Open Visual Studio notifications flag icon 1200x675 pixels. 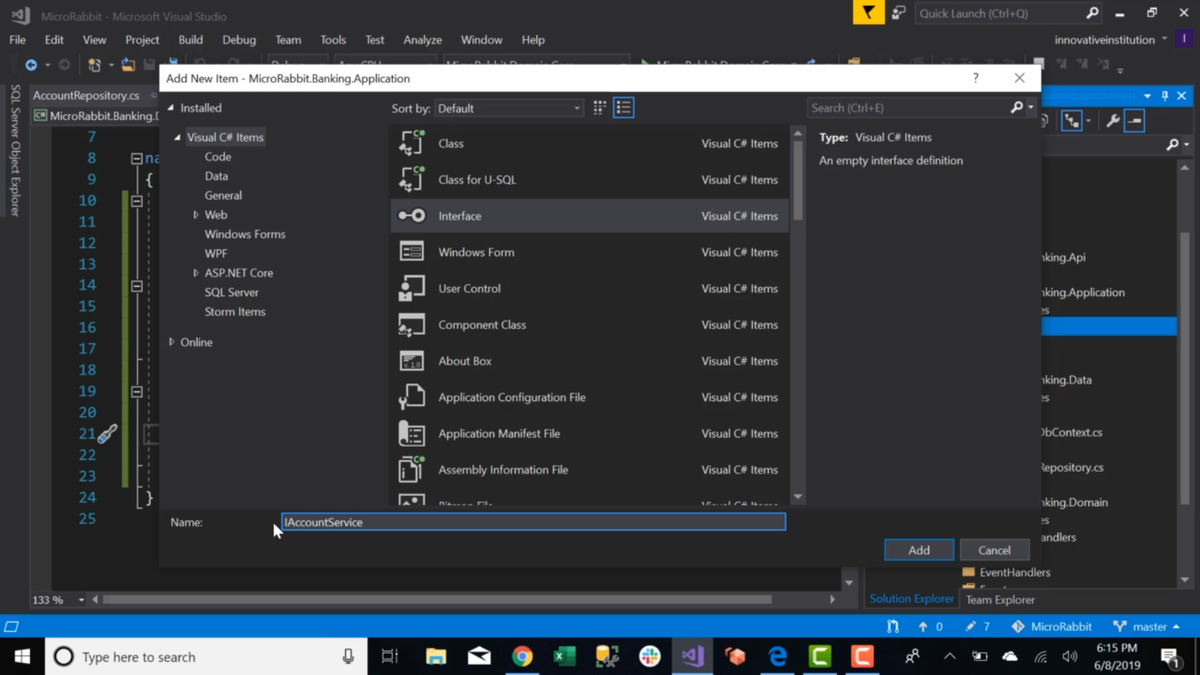click(x=868, y=13)
